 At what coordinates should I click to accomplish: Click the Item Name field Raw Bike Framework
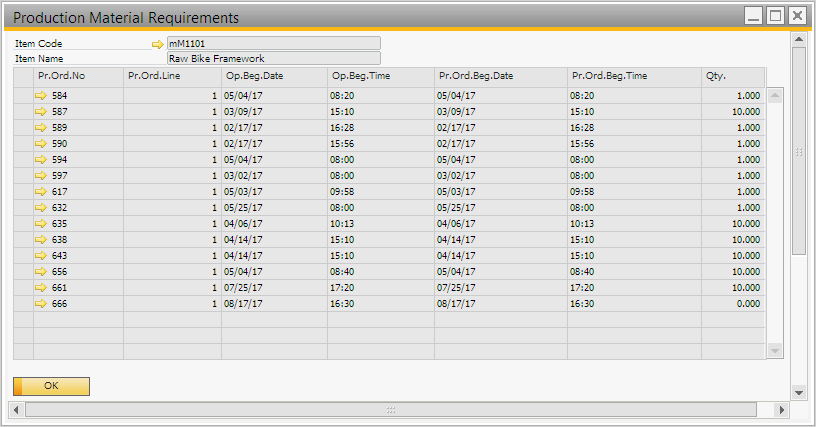coord(273,58)
